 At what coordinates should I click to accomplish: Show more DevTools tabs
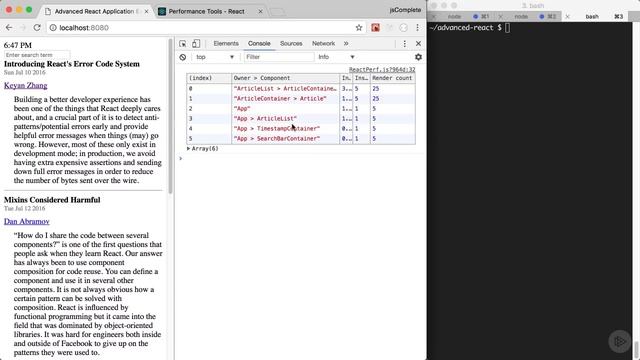click(346, 43)
